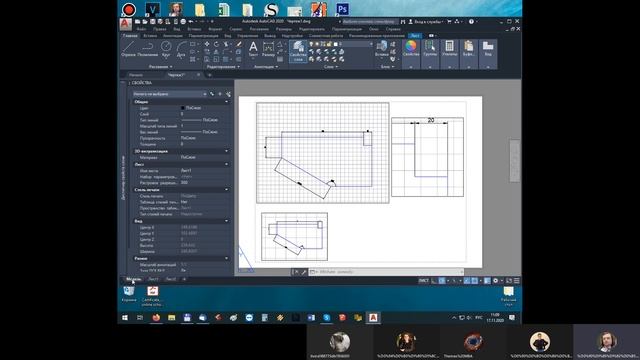This screenshot has height=360, width=640.
Task: Expand the Редактирование panel dropdown
Action: pyautogui.click(x=223, y=67)
